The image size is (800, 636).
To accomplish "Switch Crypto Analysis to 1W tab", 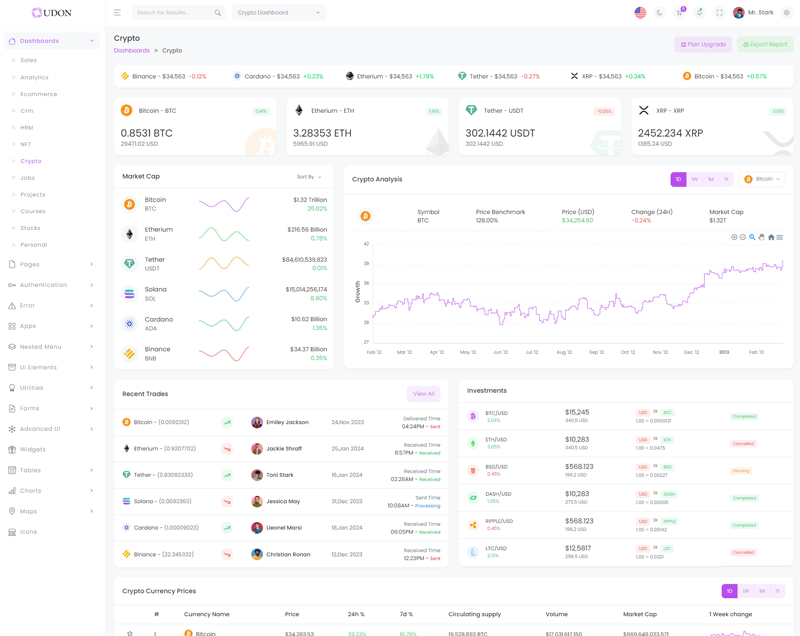I will (x=694, y=179).
